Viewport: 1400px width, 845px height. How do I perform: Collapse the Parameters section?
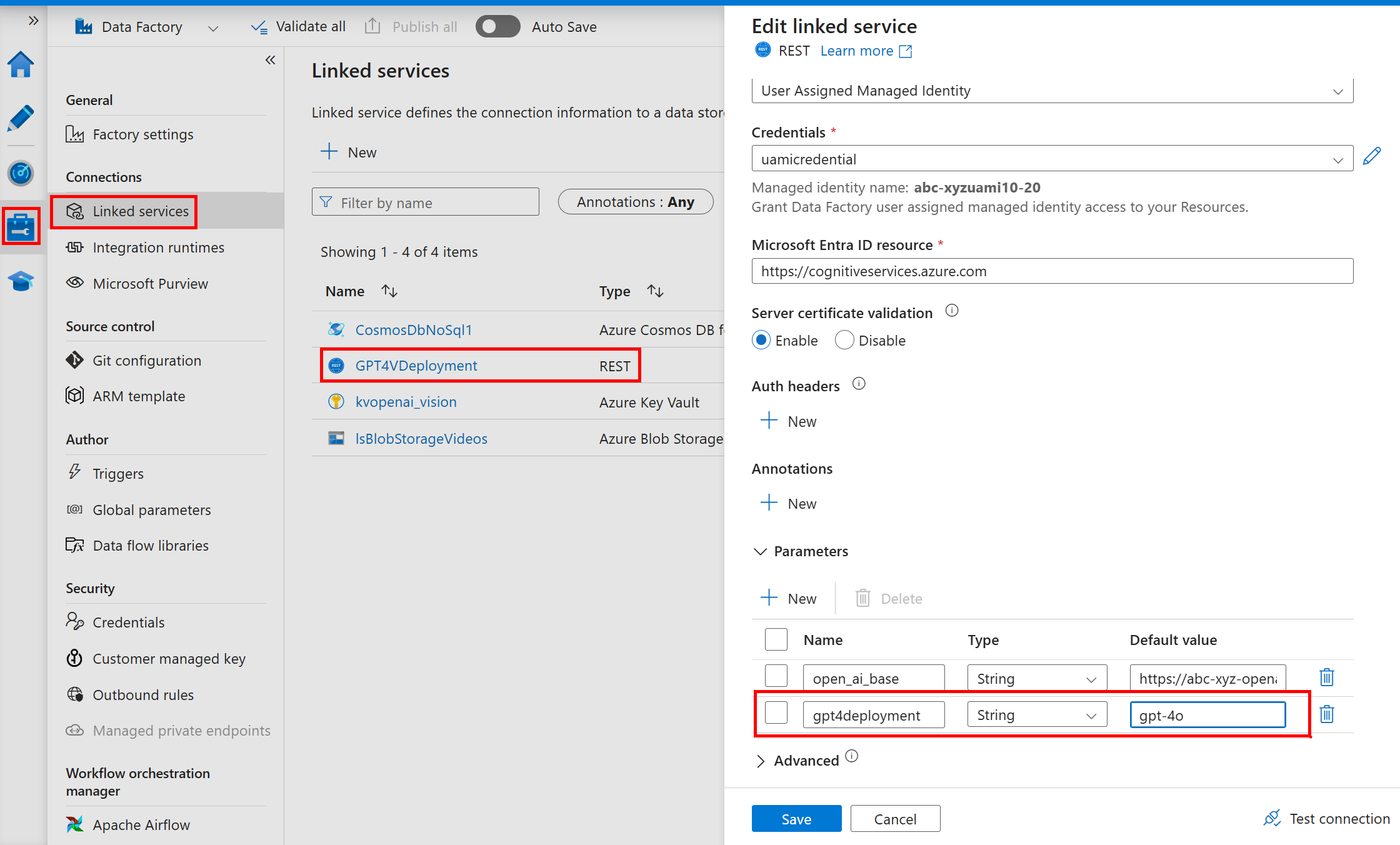[x=760, y=551]
